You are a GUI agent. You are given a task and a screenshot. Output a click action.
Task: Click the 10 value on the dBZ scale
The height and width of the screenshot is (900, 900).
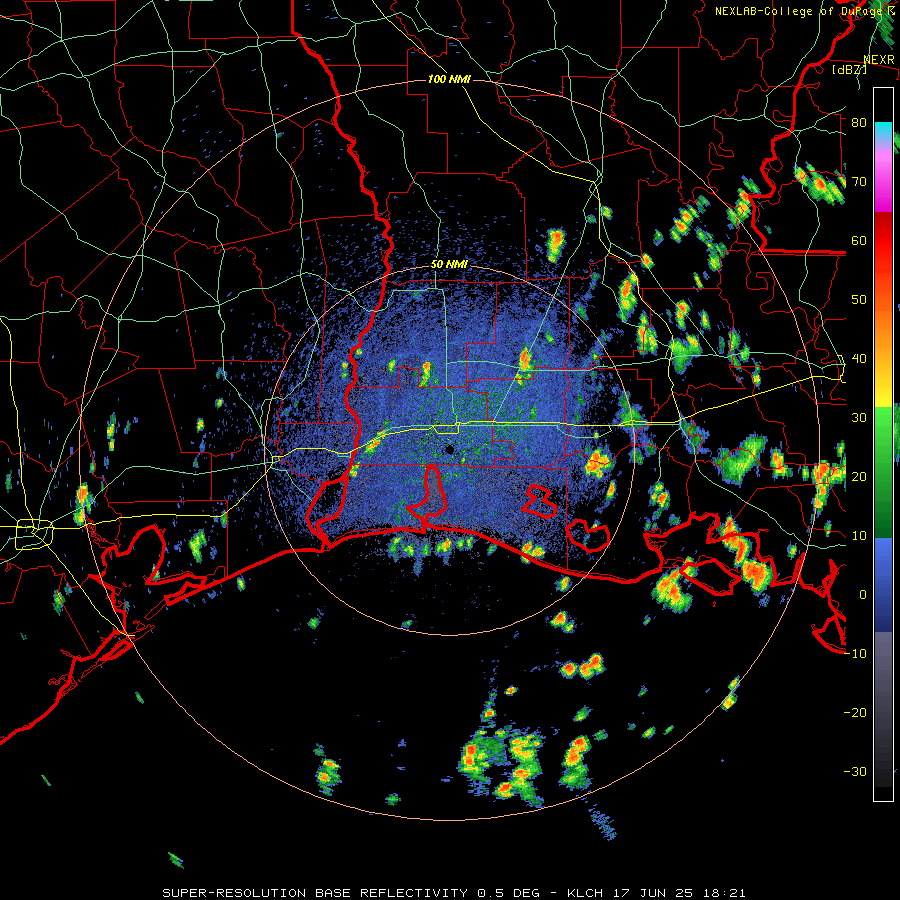(859, 536)
